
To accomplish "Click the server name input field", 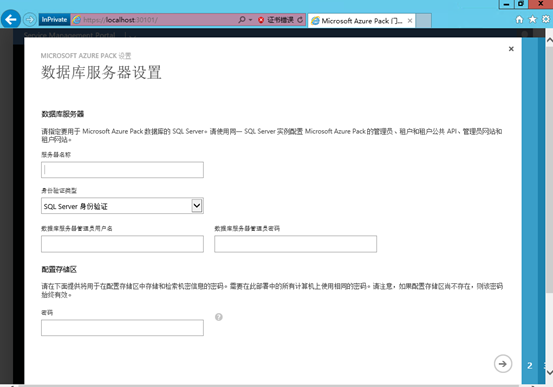I will pyautogui.click(x=122, y=170).
